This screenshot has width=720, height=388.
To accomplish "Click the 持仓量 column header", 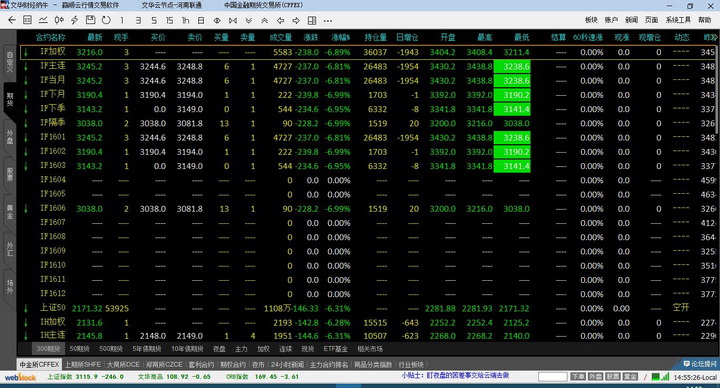I will [x=376, y=37].
